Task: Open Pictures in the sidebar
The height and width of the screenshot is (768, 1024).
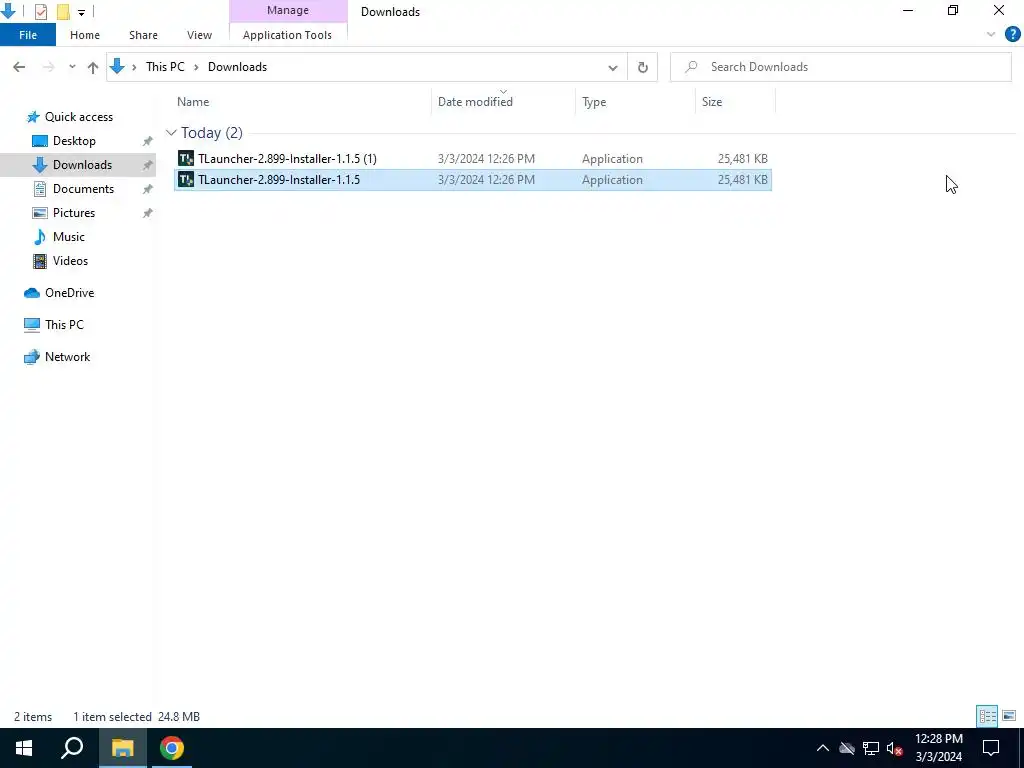Action: pyautogui.click(x=74, y=213)
